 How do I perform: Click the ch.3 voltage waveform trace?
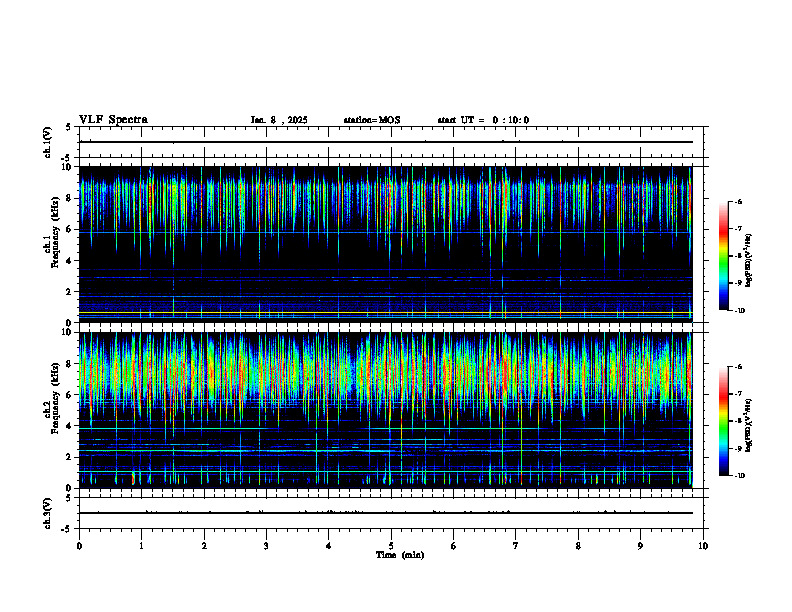386,513
